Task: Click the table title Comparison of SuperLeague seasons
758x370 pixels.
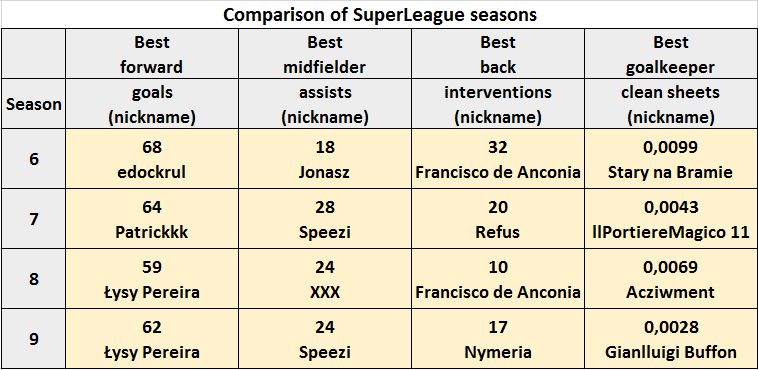Action: tap(379, 15)
